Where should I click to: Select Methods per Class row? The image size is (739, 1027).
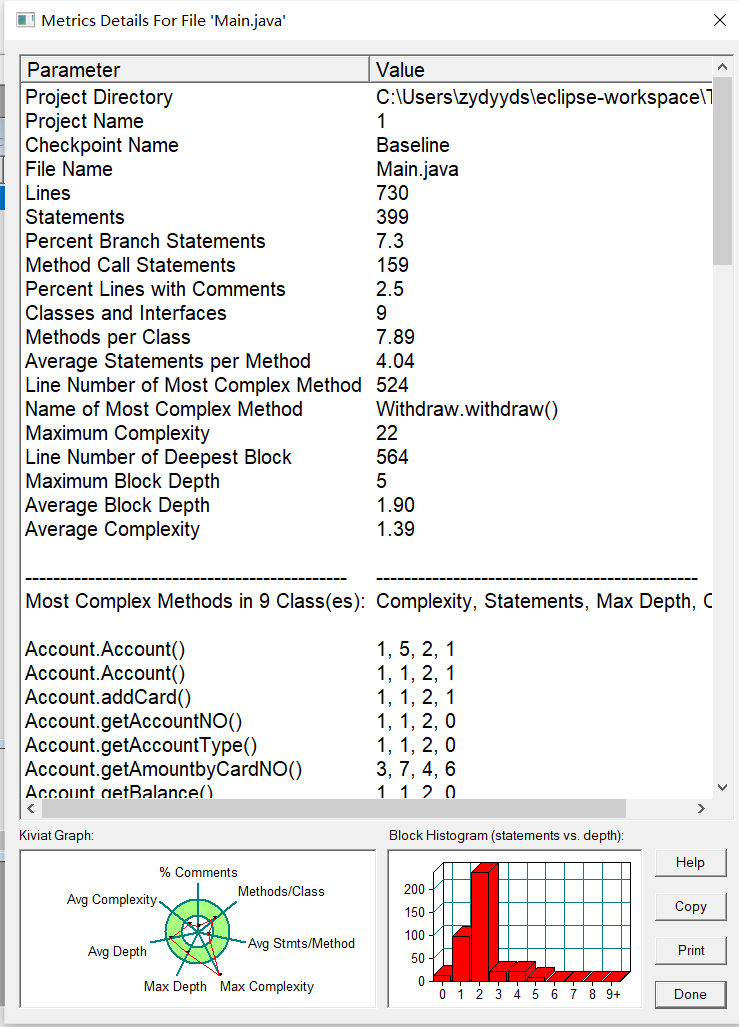click(367, 337)
